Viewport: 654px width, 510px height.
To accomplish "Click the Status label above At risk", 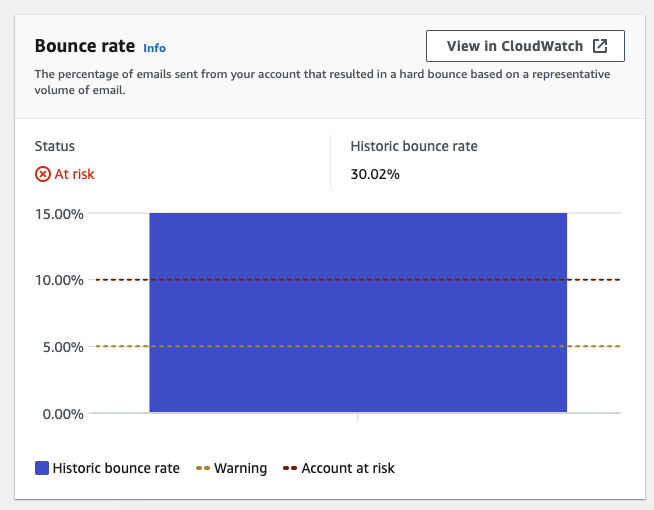I will [x=55, y=146].
